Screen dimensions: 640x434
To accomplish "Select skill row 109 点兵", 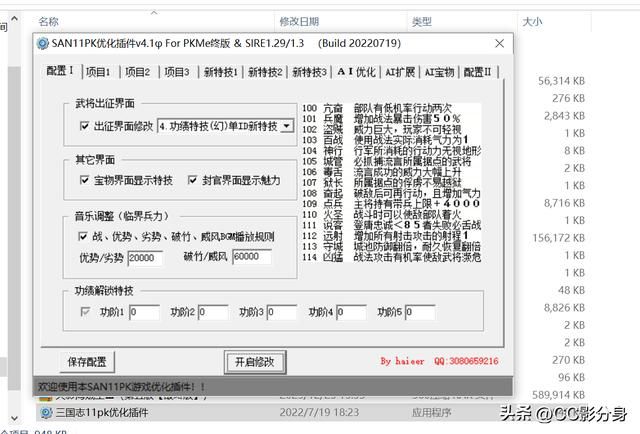I will 391,204.
